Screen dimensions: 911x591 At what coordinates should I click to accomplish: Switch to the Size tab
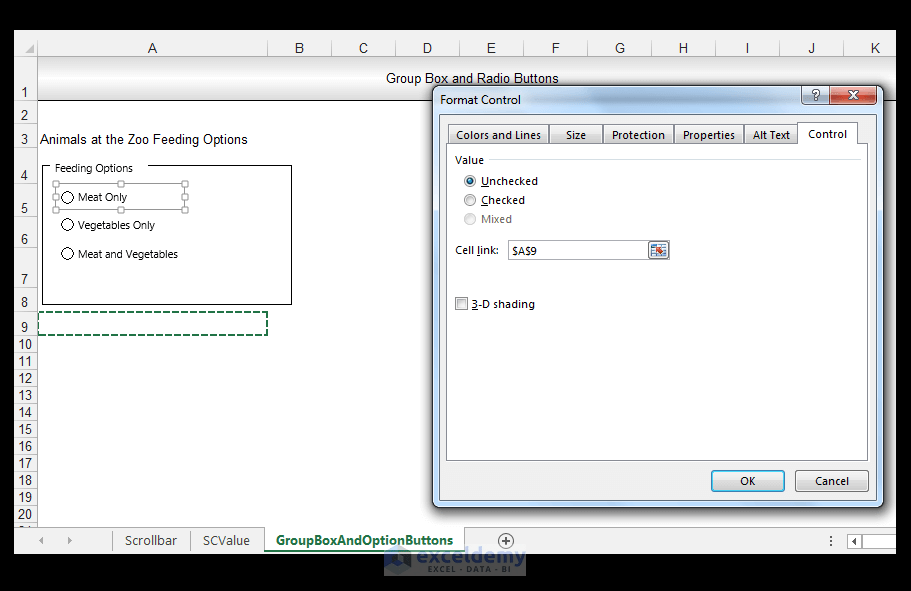[575, 133]
